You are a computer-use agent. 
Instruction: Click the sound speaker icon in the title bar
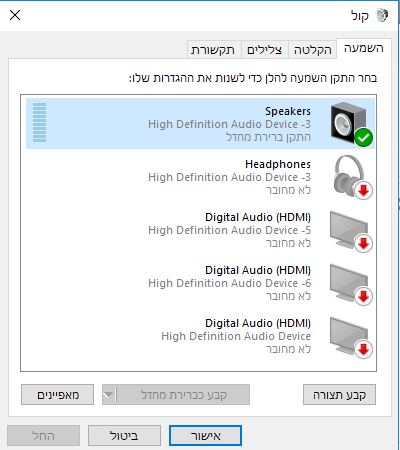coord(382,15)
